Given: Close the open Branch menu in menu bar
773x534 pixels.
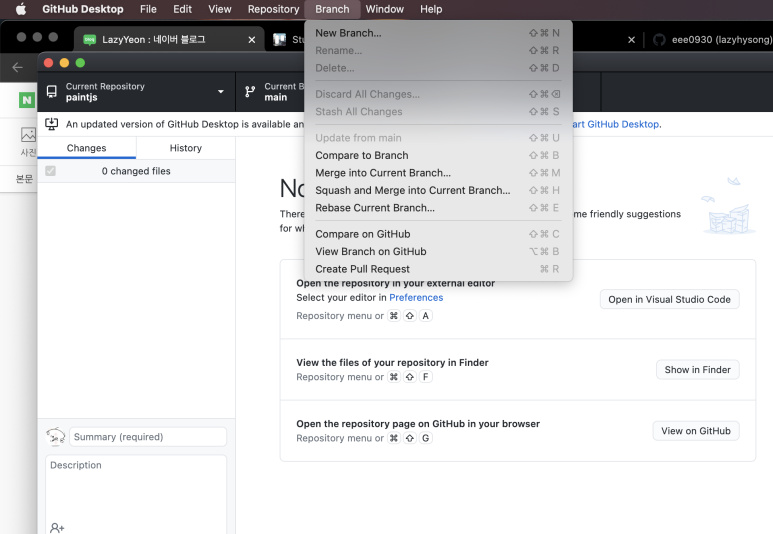Looking at the screenshot, I should pos(332,9).
